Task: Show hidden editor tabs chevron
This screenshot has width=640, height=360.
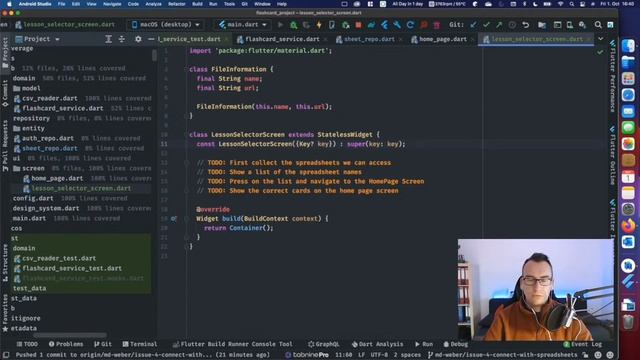Action: click(600, 39)
